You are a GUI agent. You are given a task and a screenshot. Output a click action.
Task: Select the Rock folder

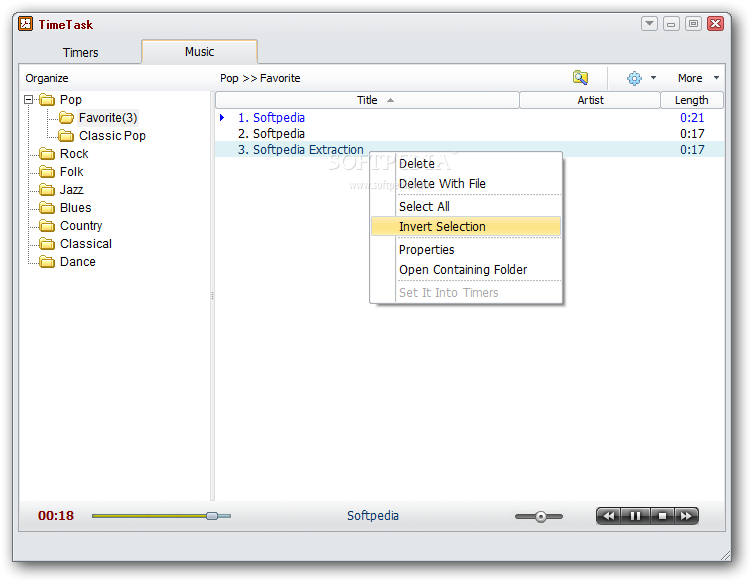(x=74, y=154)
